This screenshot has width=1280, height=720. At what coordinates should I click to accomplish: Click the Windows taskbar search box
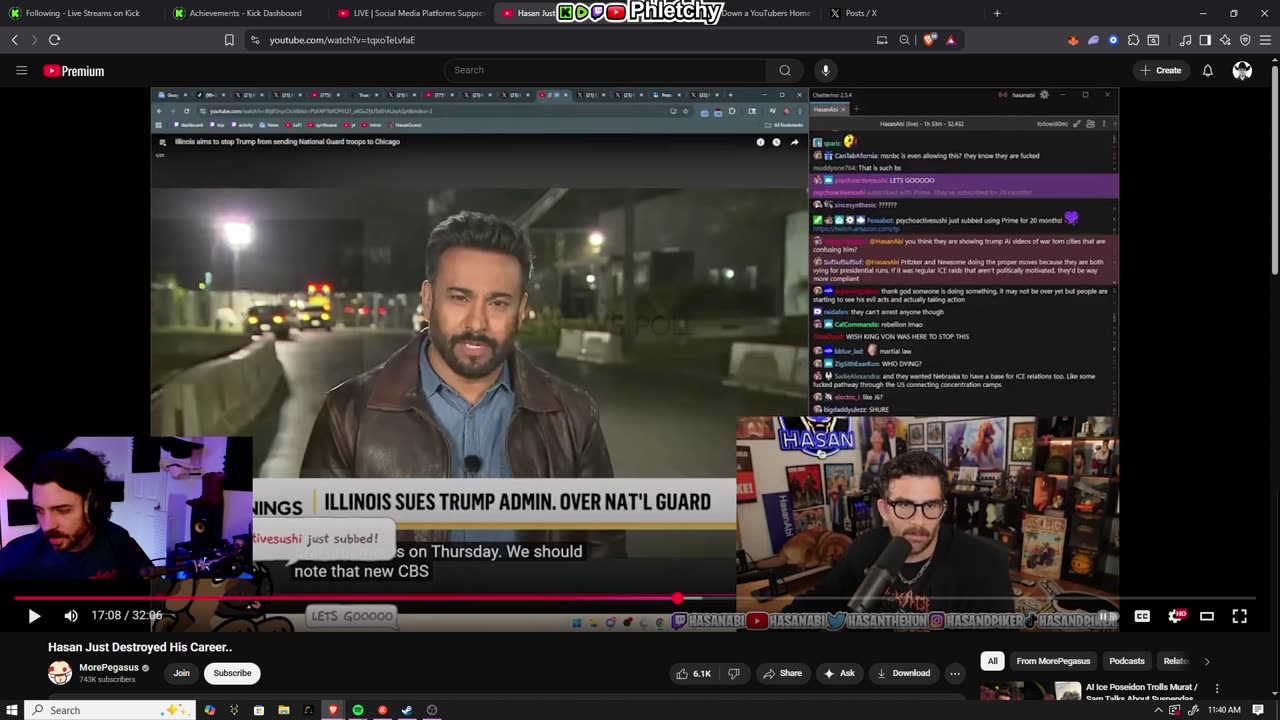point(110,710)
